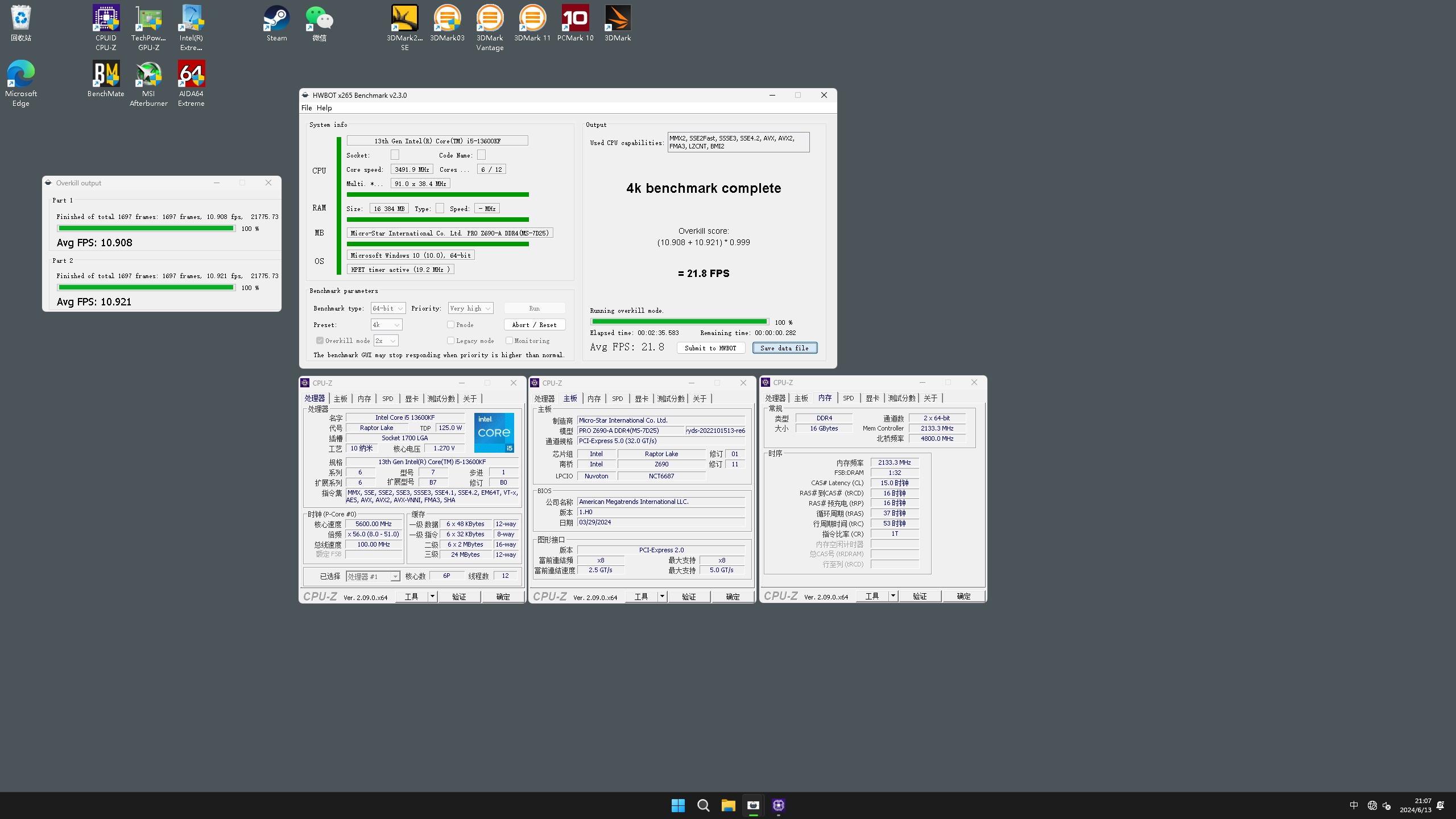1456x819 pixels.
Task: Toggle the Monitoring checkbox
Action: click(x=509, y=341)
